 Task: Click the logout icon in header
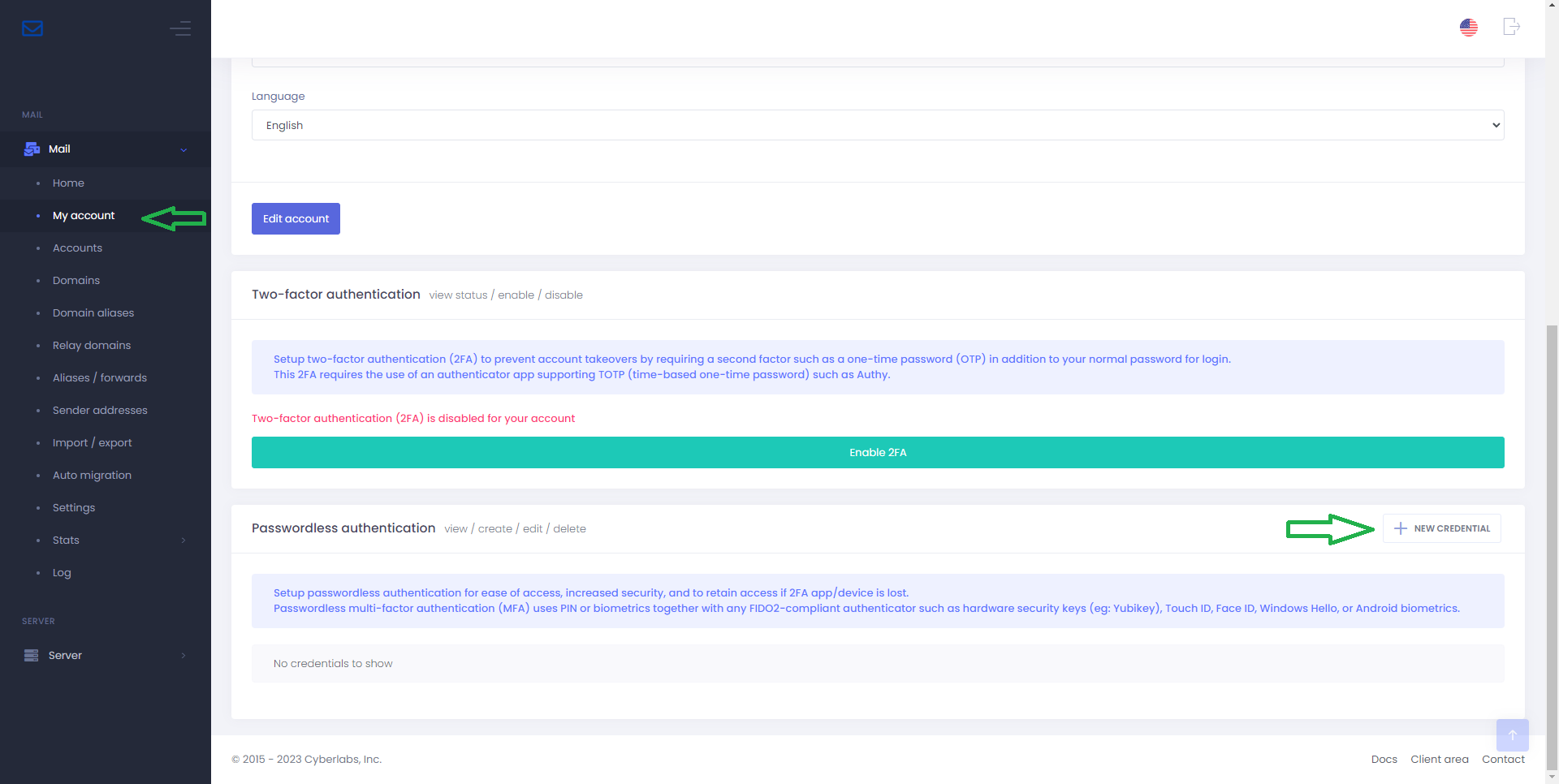tap(1510, 27)
